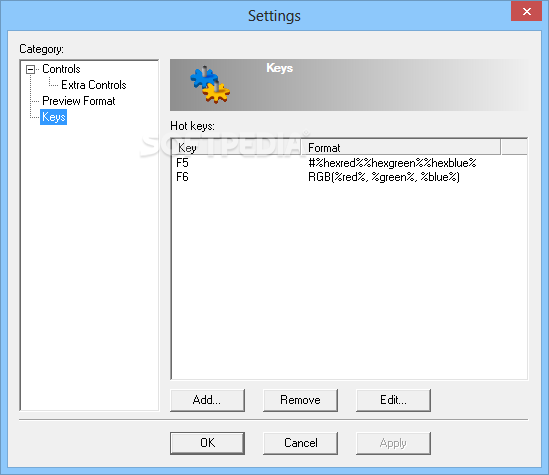The image size is (549, 475).
Task: Sort hot keys by Format column header
Action: click(401, 147)
